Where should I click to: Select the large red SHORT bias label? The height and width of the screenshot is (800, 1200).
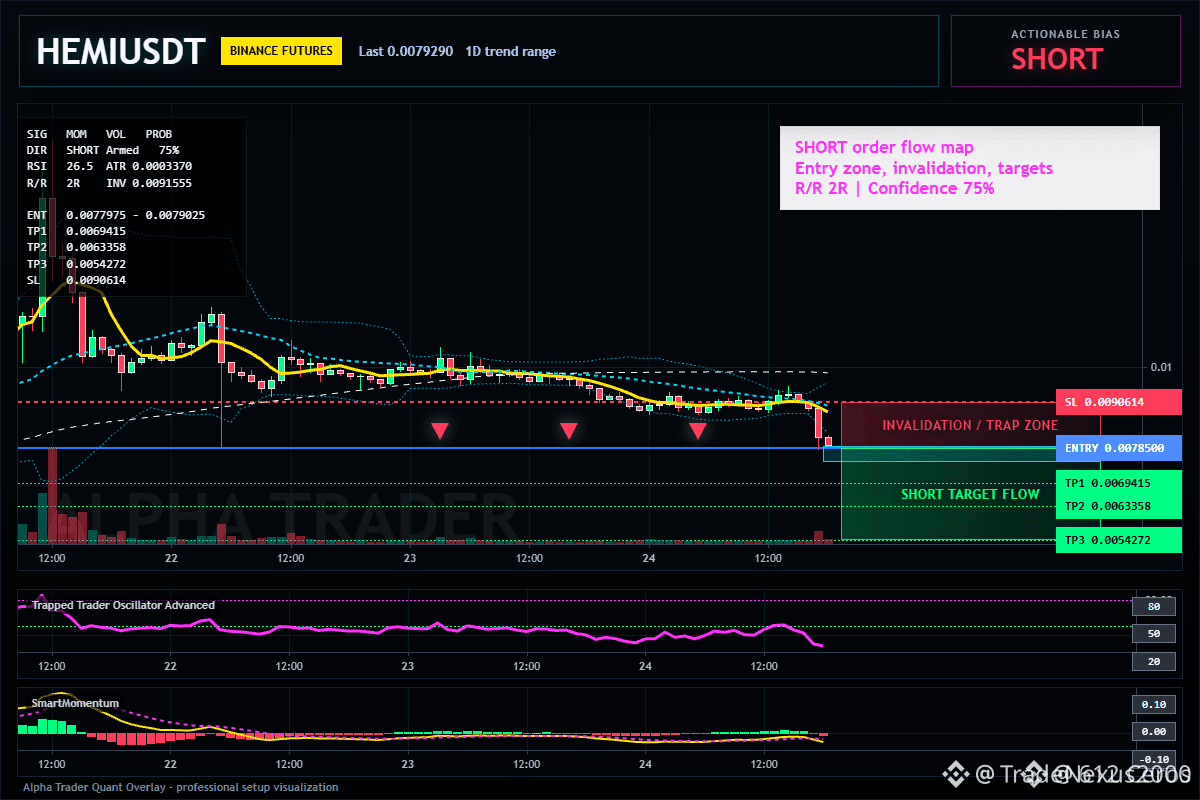point(1057,59)
